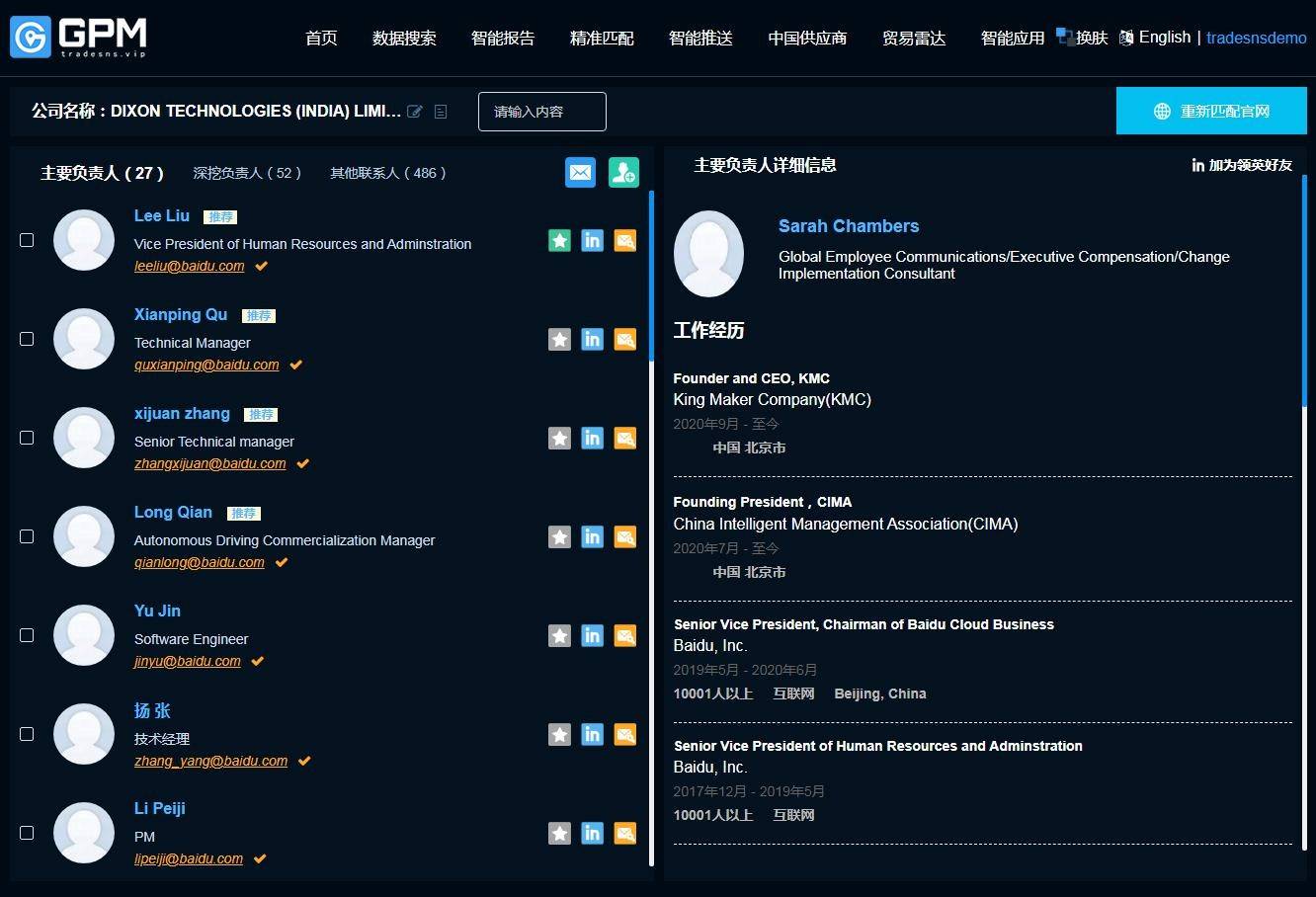Switch language via English option
The image size is (1316, 897).
[x=1164, y=38]
